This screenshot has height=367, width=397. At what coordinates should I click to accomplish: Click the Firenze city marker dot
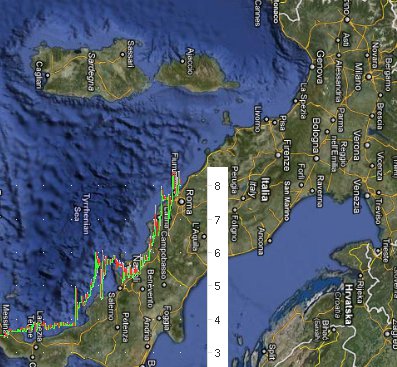click(278, 155)
